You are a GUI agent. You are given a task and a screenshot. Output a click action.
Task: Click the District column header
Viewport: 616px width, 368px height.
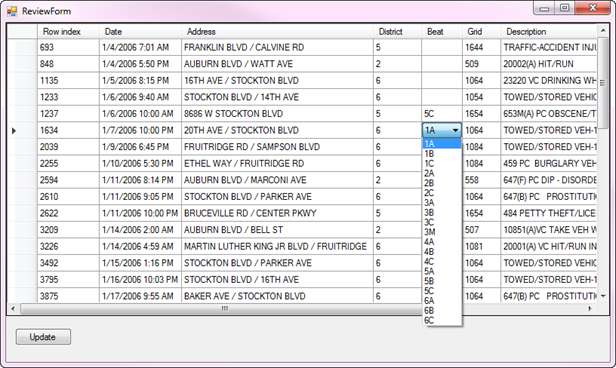click(397, 31)
